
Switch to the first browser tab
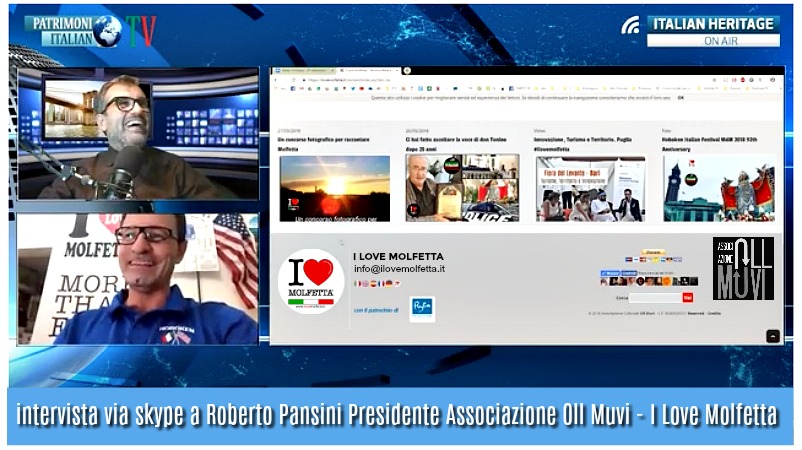pyautogui.click(x=305, y=70)
